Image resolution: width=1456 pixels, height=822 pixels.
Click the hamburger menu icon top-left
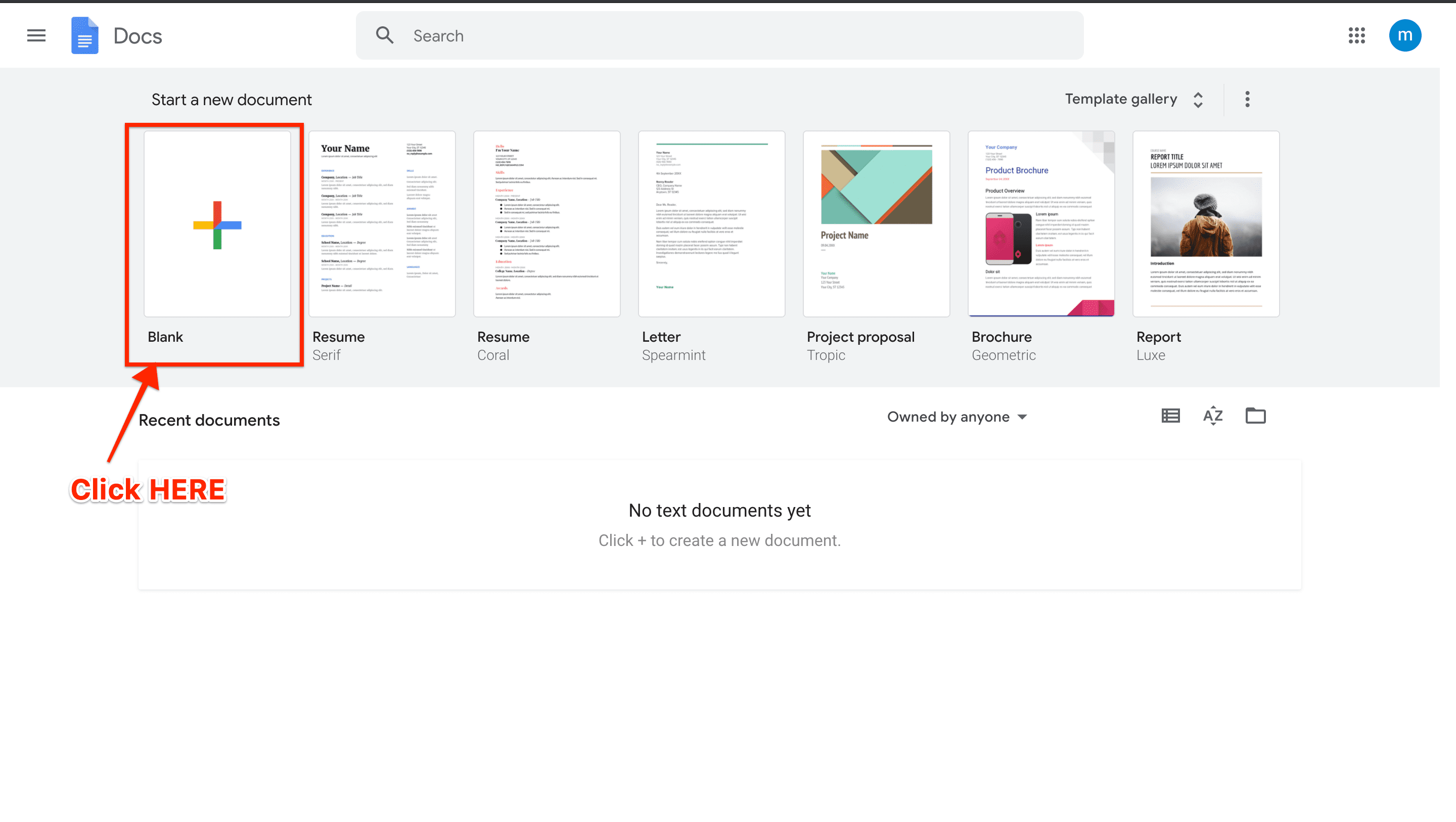(x=37, y=36)
